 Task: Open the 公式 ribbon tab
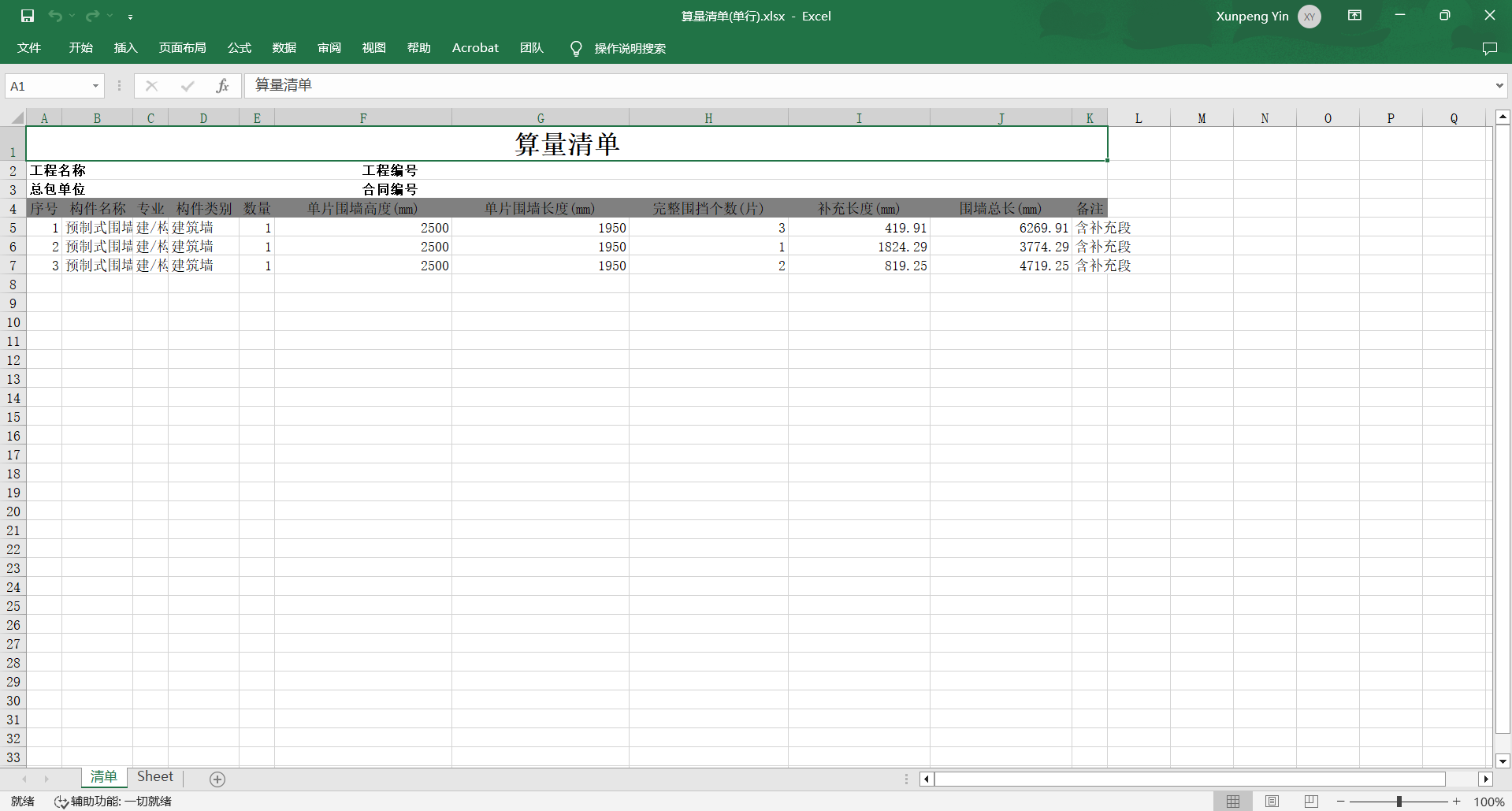239,48
